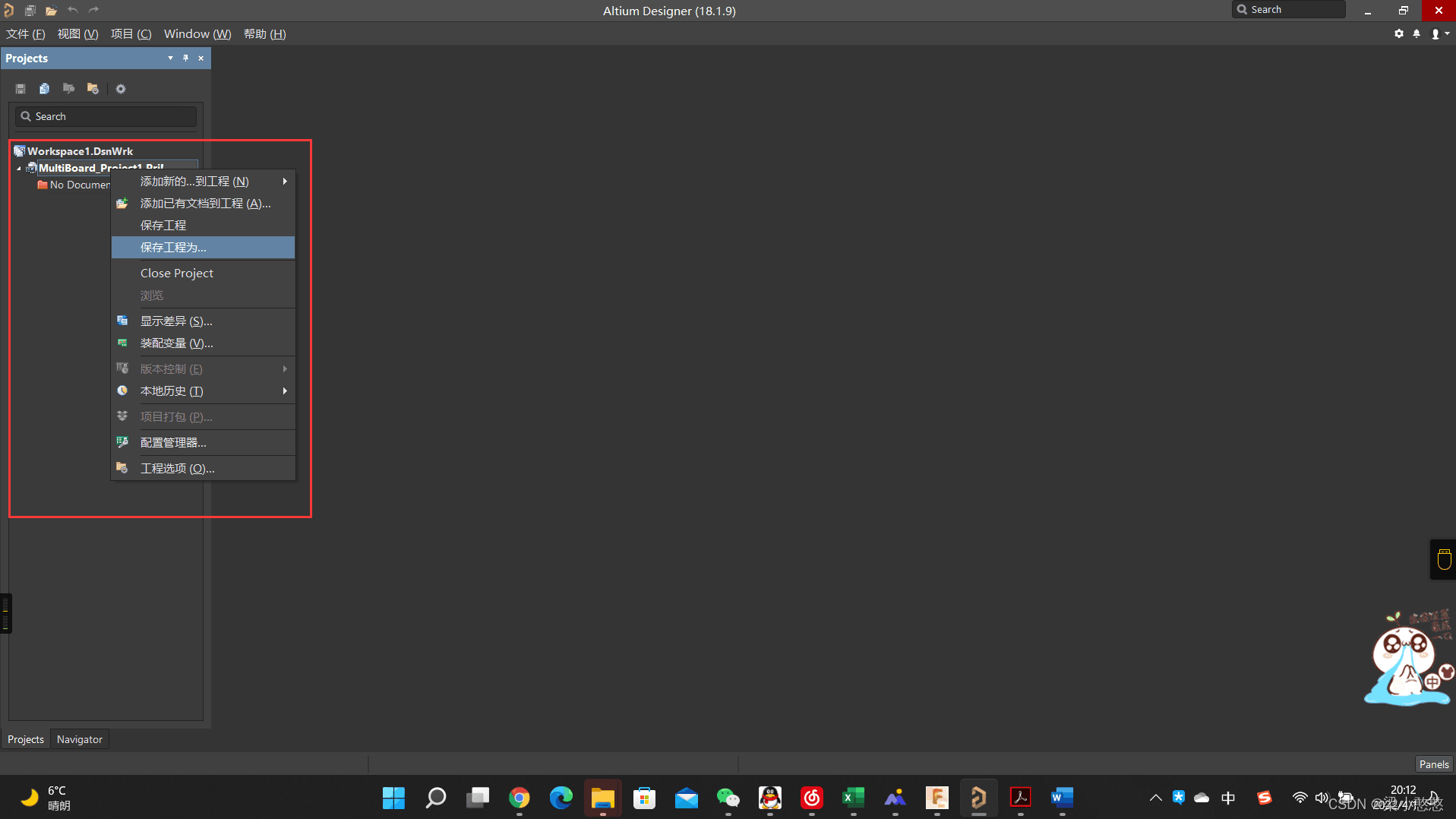1456x819 pixels.
Task: Click the Altium Designer icon in Windows taskbar
Action: point(978,798)
